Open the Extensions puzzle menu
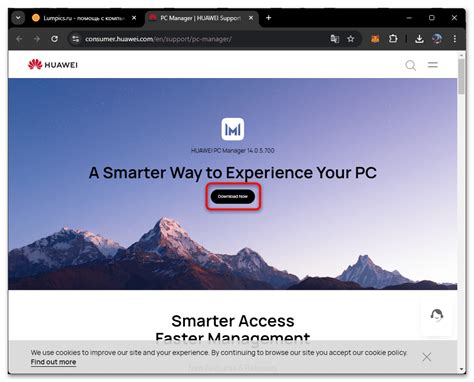 (393, 39)
